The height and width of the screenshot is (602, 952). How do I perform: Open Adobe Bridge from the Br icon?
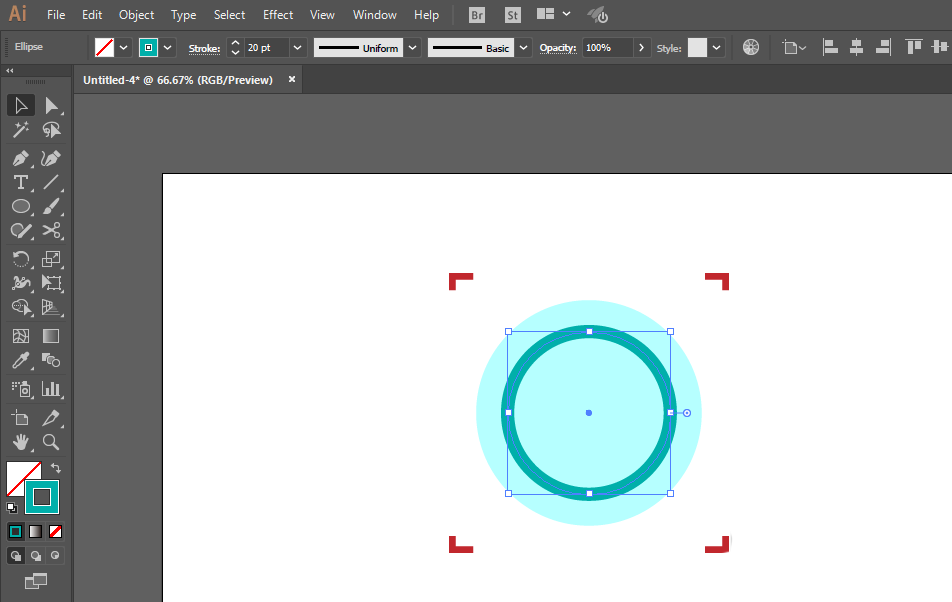479,15
